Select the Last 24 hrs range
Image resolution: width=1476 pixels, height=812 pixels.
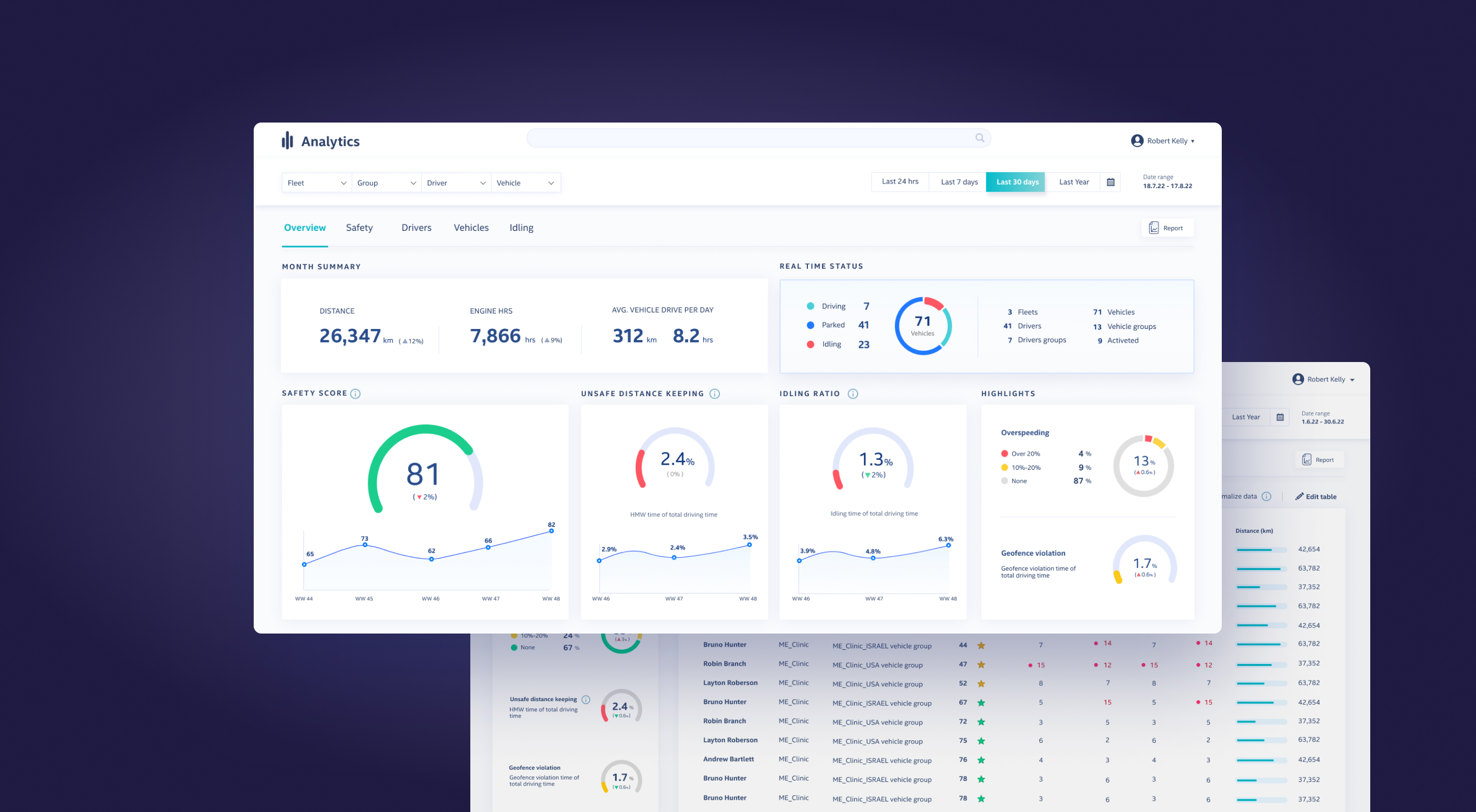pyautogui.click(x=899, y=182)
